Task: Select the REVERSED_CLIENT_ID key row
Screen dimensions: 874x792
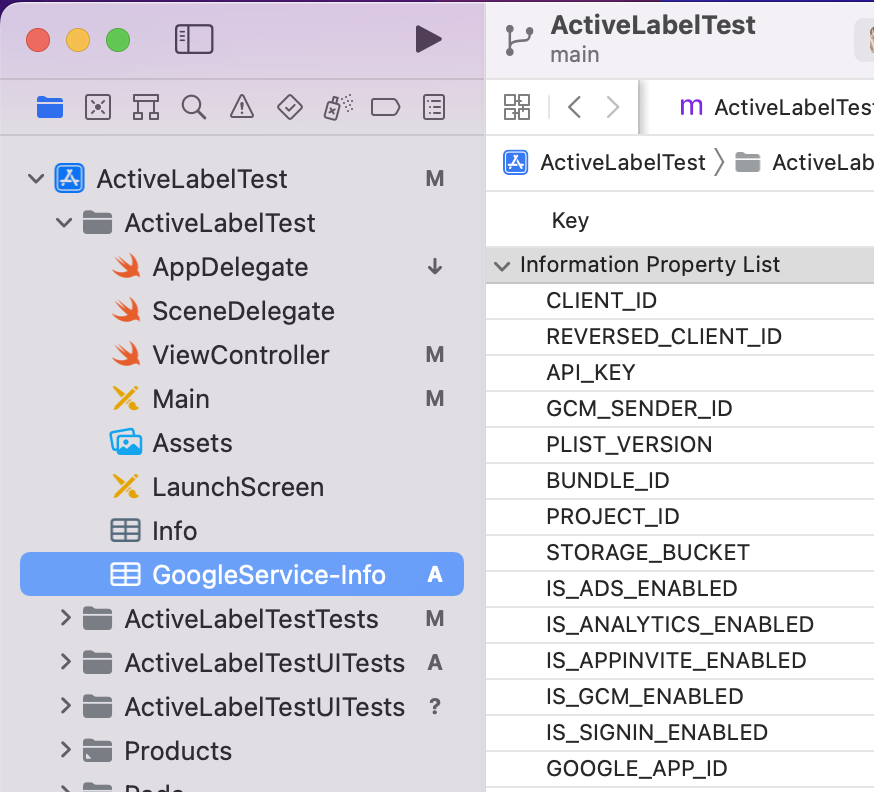Action: [680, 337]
